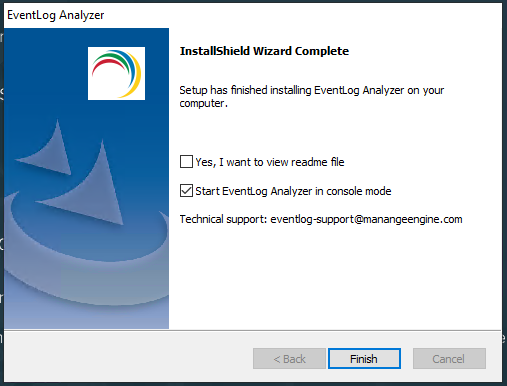The height and width of the screenshot is (386, 507).
Task: Enable the view readme file checkbox
Action: click(186, 162)
